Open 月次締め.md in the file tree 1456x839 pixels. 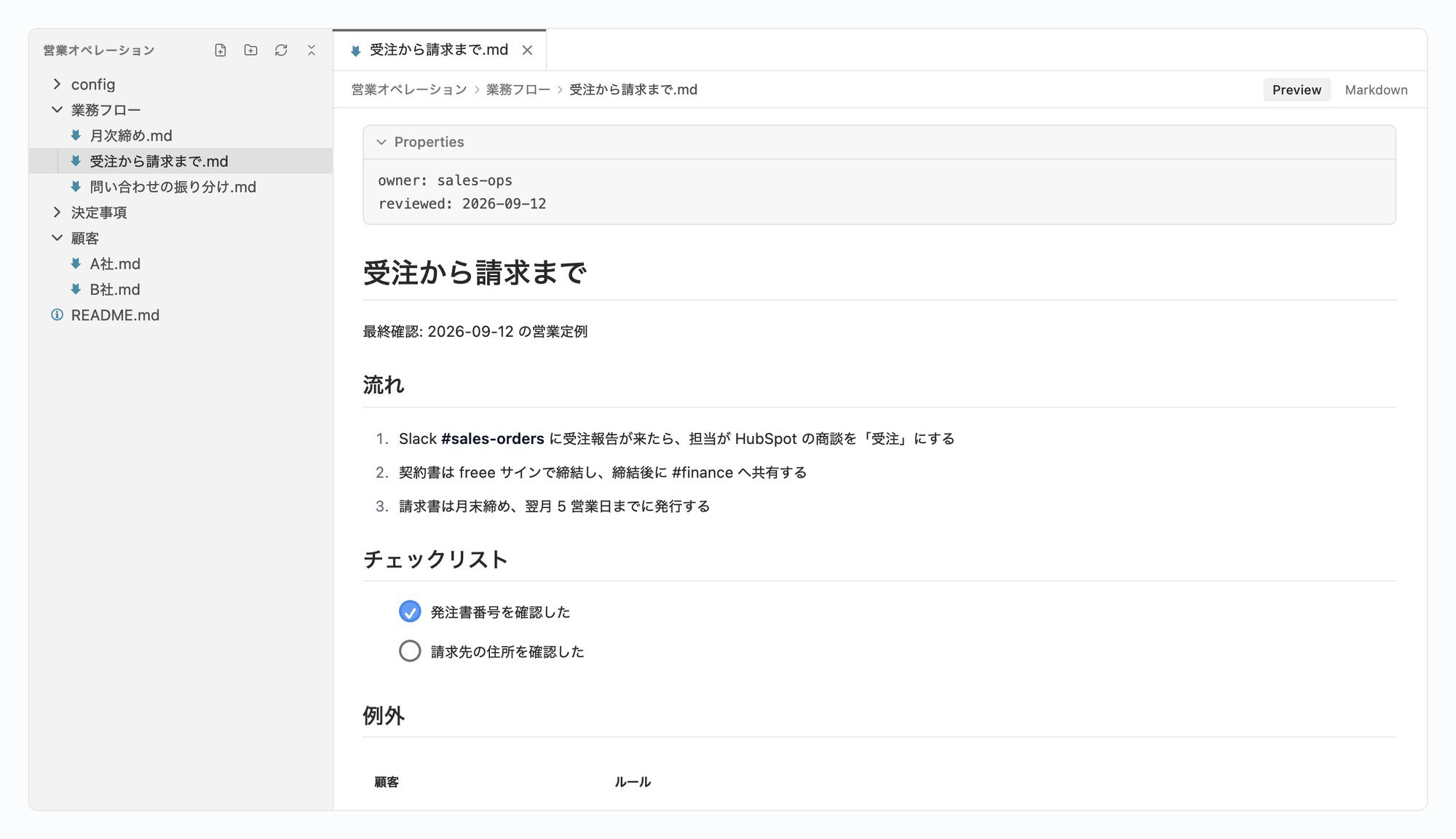(x=181, y=135)
